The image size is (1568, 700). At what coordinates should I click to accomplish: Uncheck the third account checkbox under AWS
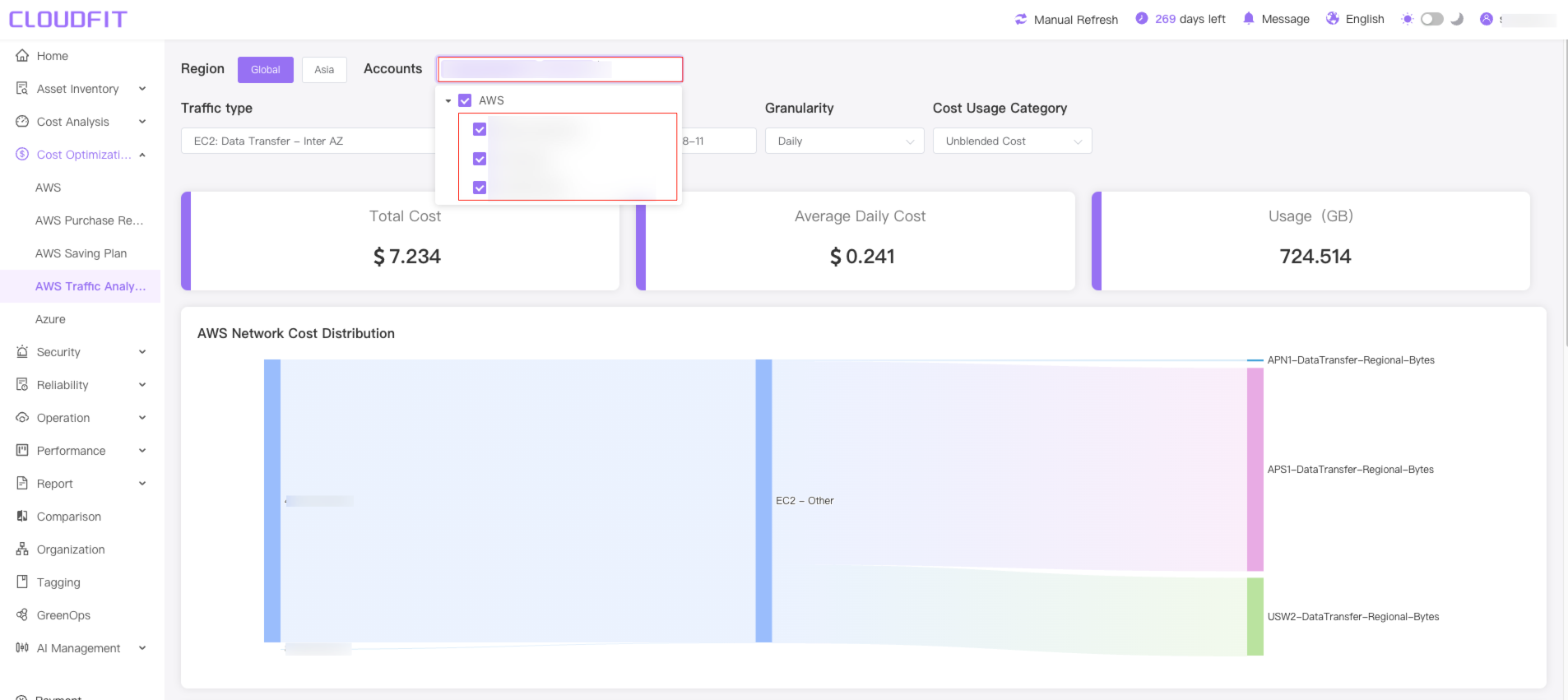pyautogui.click(x=480, y=188)
